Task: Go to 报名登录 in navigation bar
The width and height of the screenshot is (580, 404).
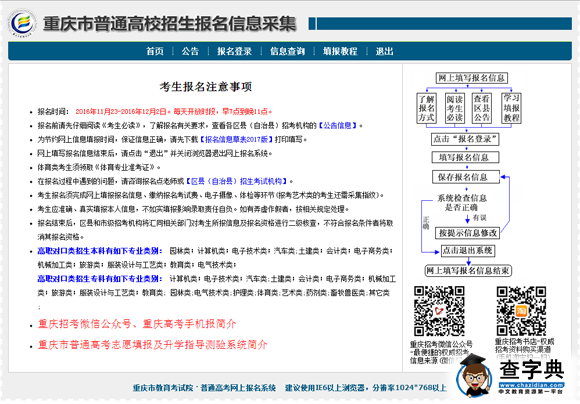Action: (x=234, y=51)
